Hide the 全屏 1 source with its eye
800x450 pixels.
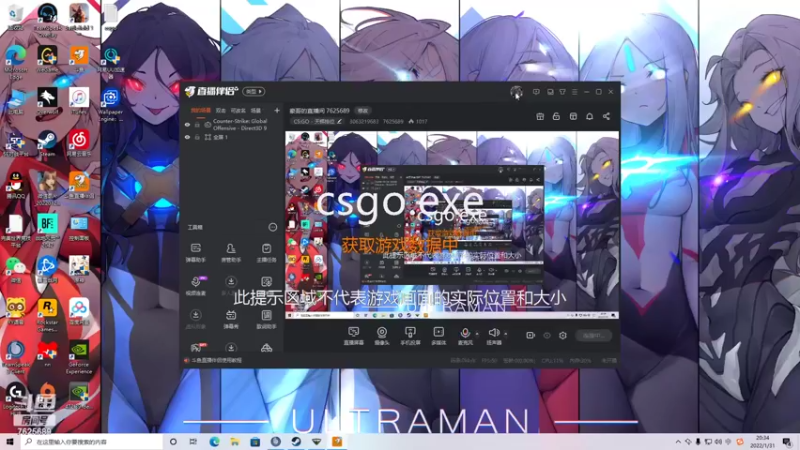click(x=187, y=137)
